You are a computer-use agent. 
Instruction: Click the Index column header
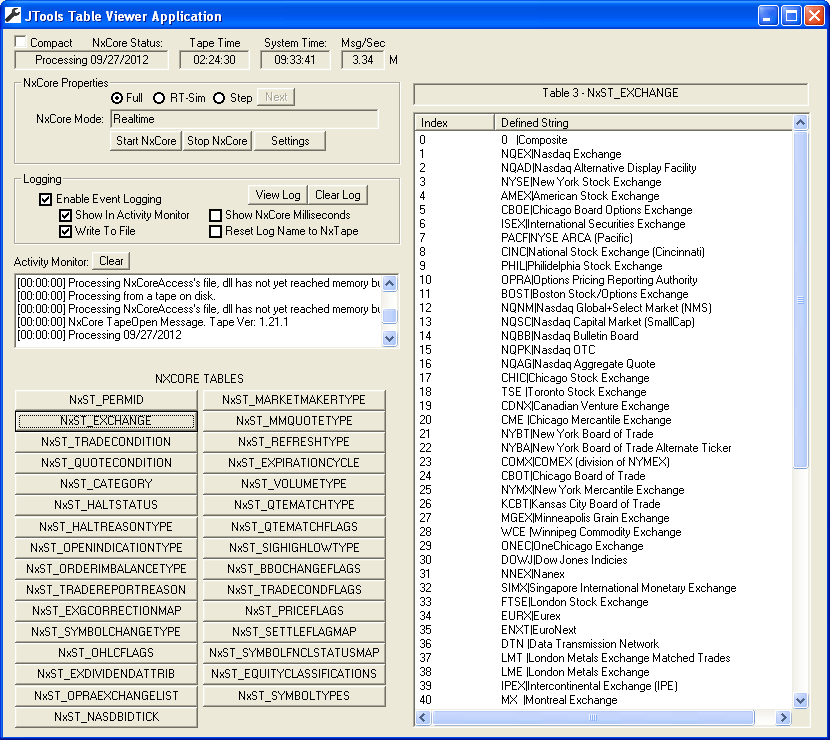(x=455, y=123)
